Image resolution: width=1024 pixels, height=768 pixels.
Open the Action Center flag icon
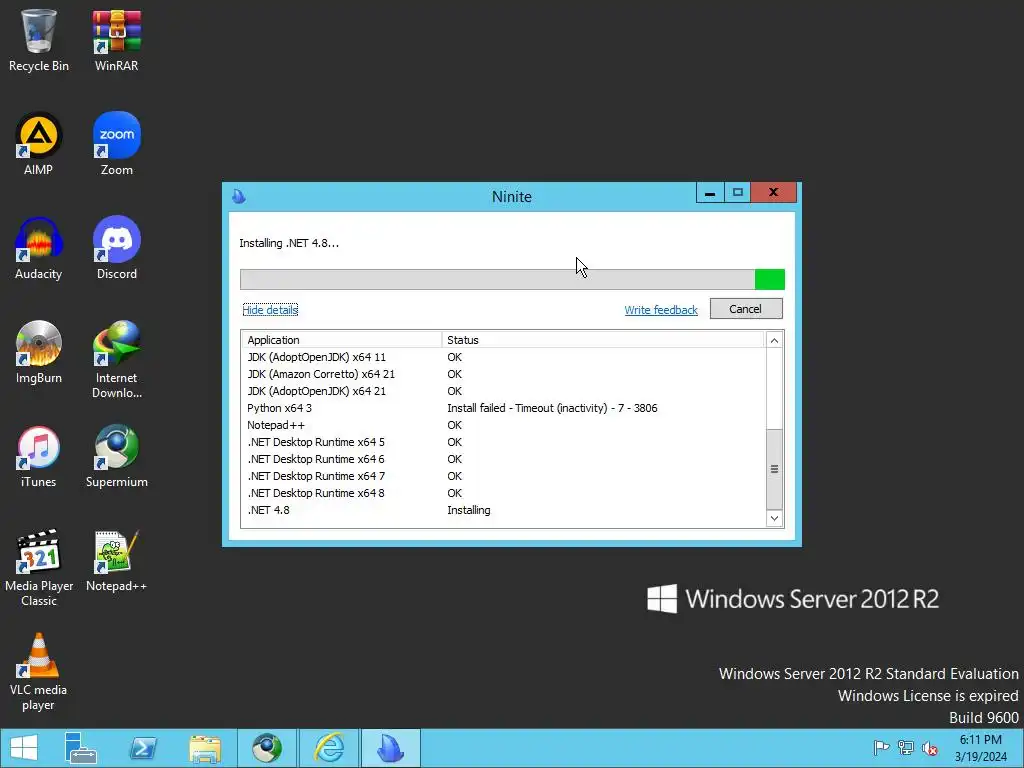point(881,748)
